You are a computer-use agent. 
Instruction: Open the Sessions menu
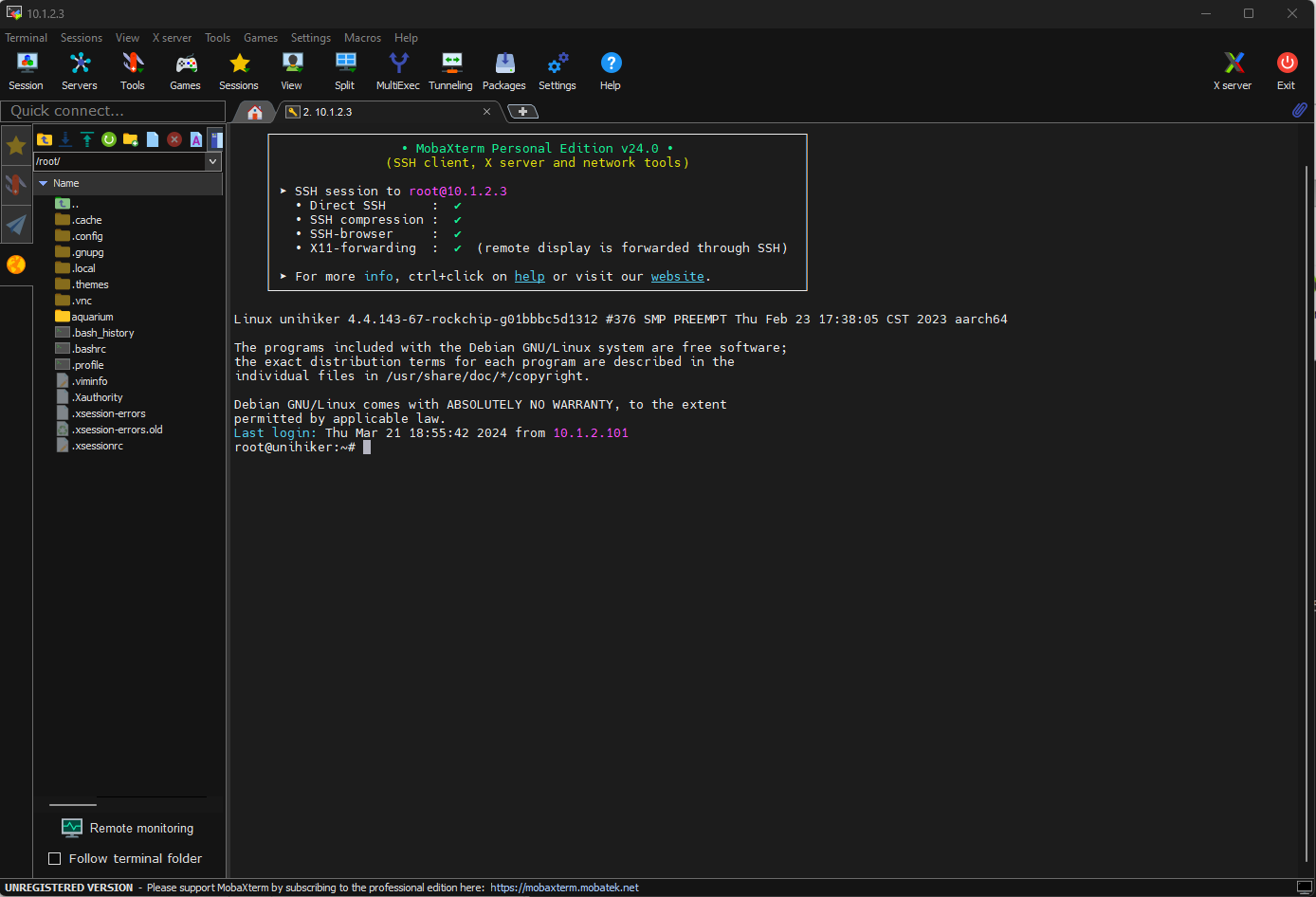(82, 38)
